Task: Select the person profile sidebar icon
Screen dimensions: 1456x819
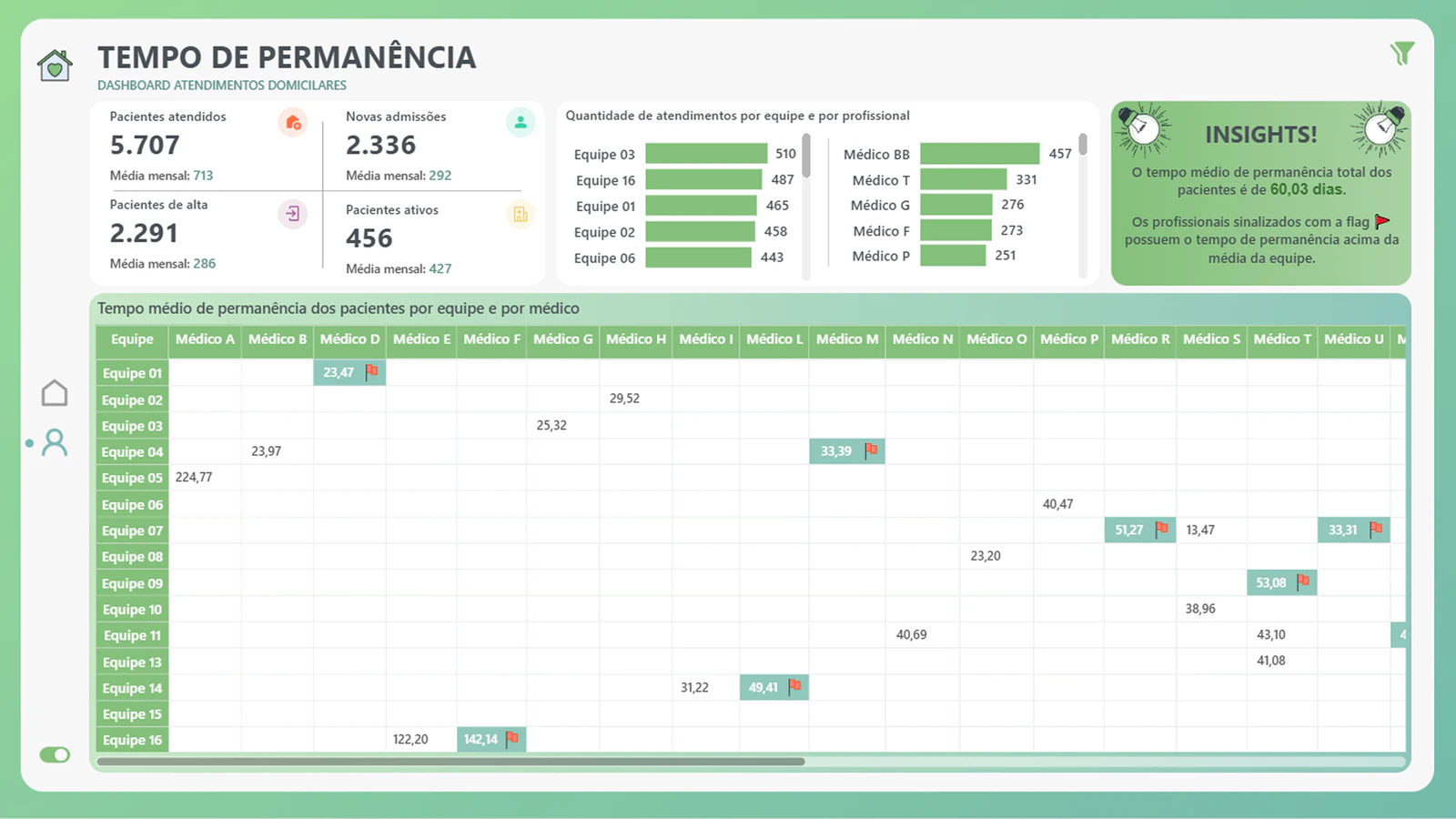Action: (55, 443)
